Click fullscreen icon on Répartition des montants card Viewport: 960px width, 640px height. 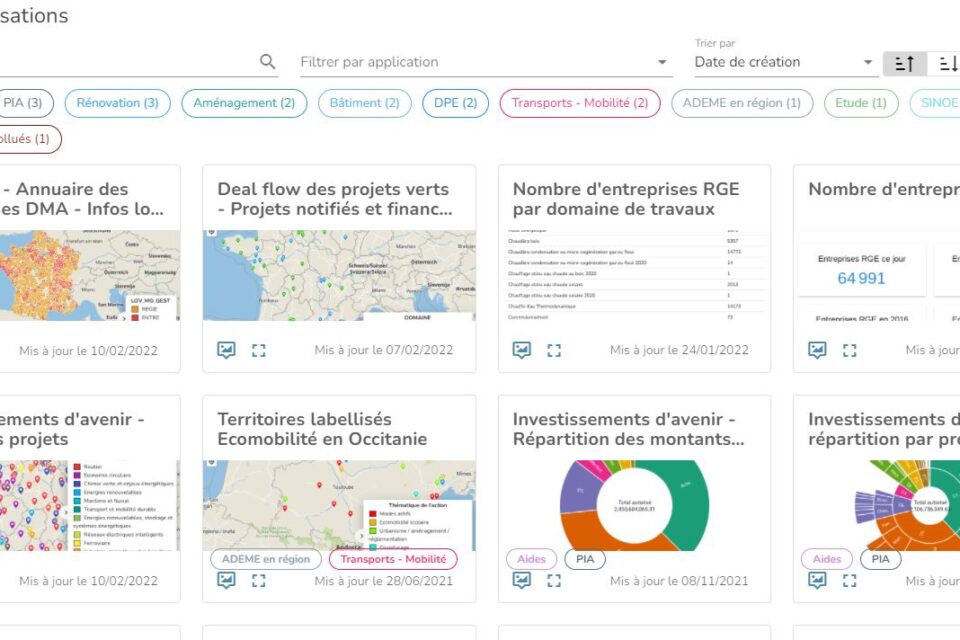coord(554,580)
